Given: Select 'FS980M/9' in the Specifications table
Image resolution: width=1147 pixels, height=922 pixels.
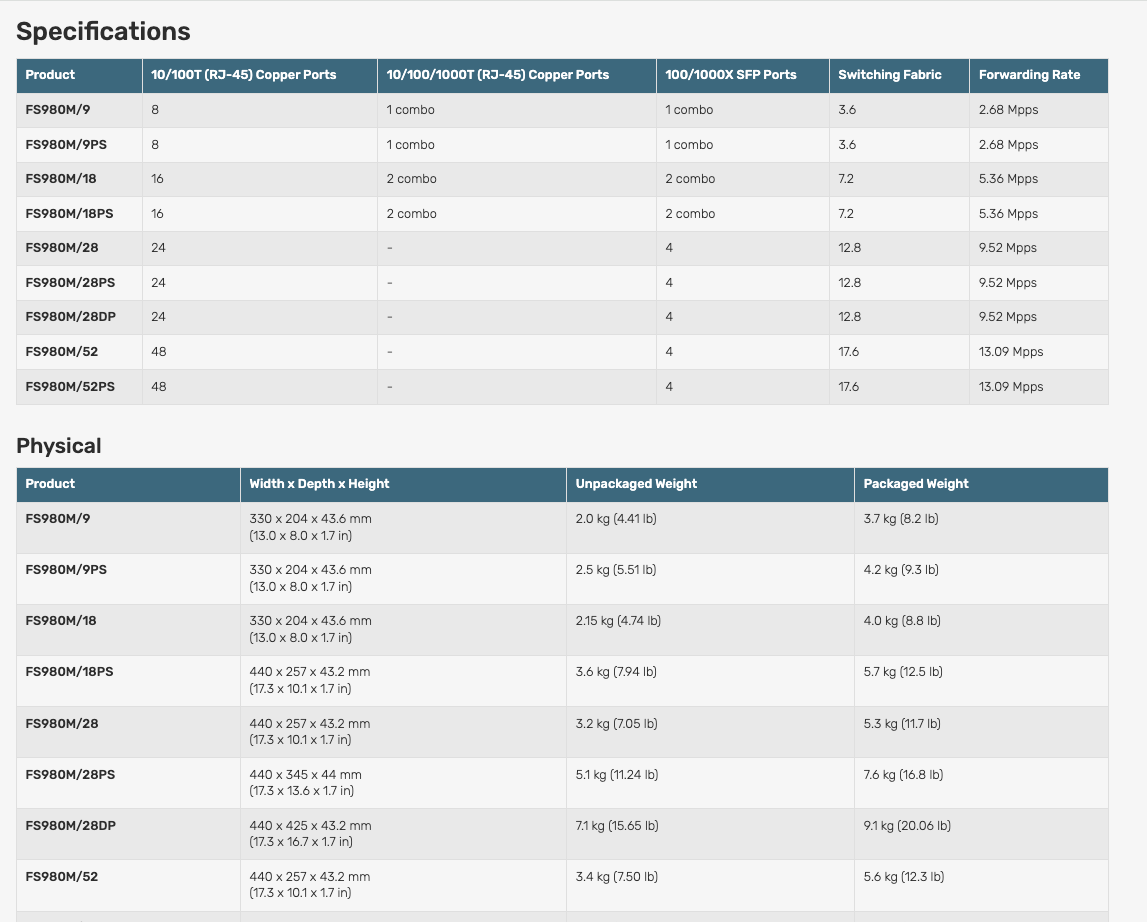Looking at the screenshot, I should tap(58, 110).
